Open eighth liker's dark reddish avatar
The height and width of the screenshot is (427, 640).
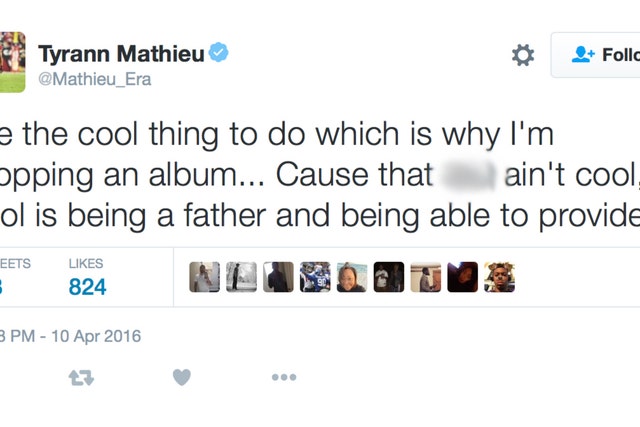pos(462,277)
